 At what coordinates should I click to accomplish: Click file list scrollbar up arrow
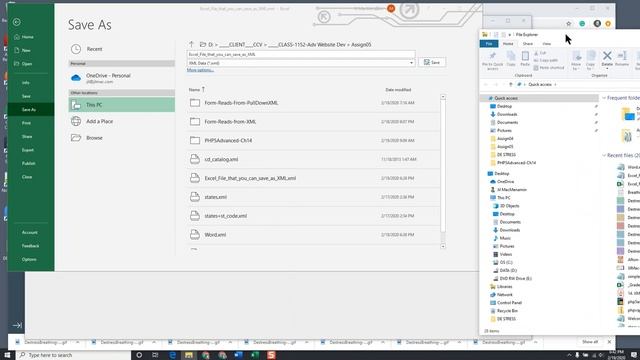click(x=443, y=97)
